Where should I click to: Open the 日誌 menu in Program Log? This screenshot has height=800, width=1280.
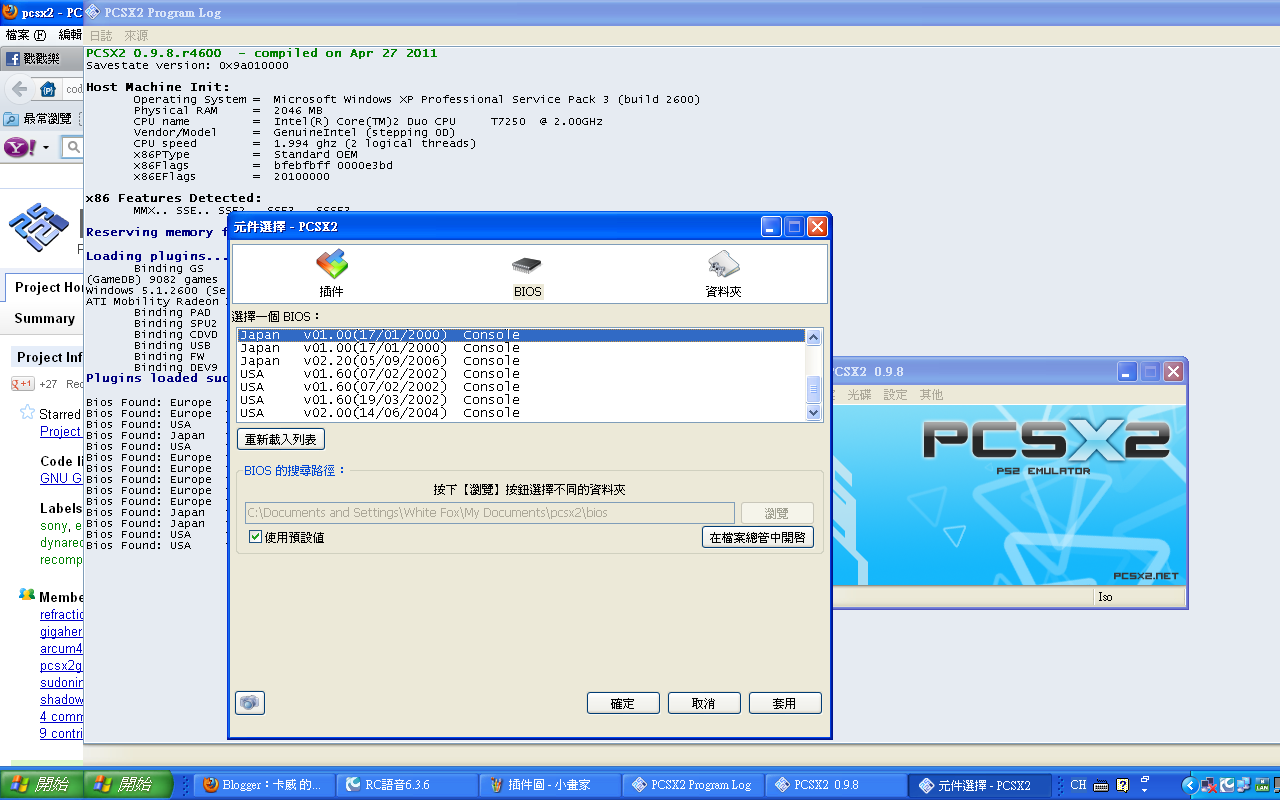[x=101, y=35]
